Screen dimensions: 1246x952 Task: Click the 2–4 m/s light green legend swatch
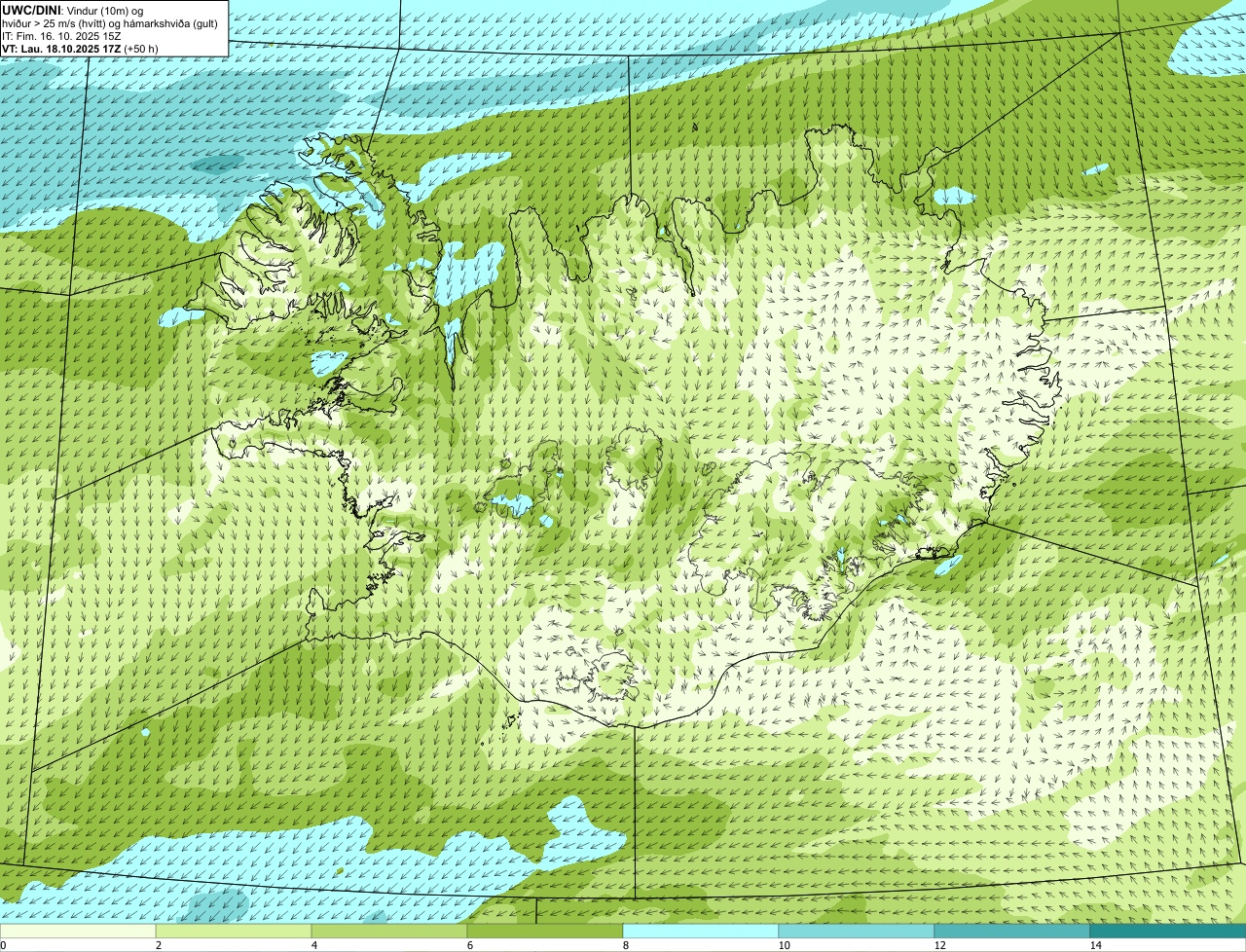pos(234,931)
